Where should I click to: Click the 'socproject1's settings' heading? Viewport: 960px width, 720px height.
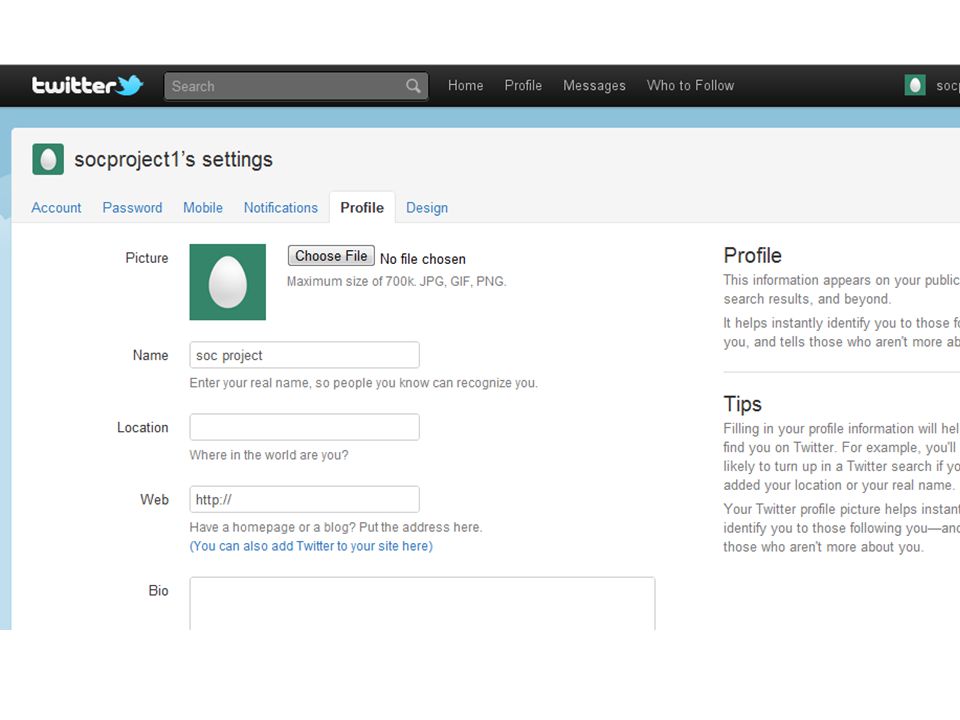173,160
